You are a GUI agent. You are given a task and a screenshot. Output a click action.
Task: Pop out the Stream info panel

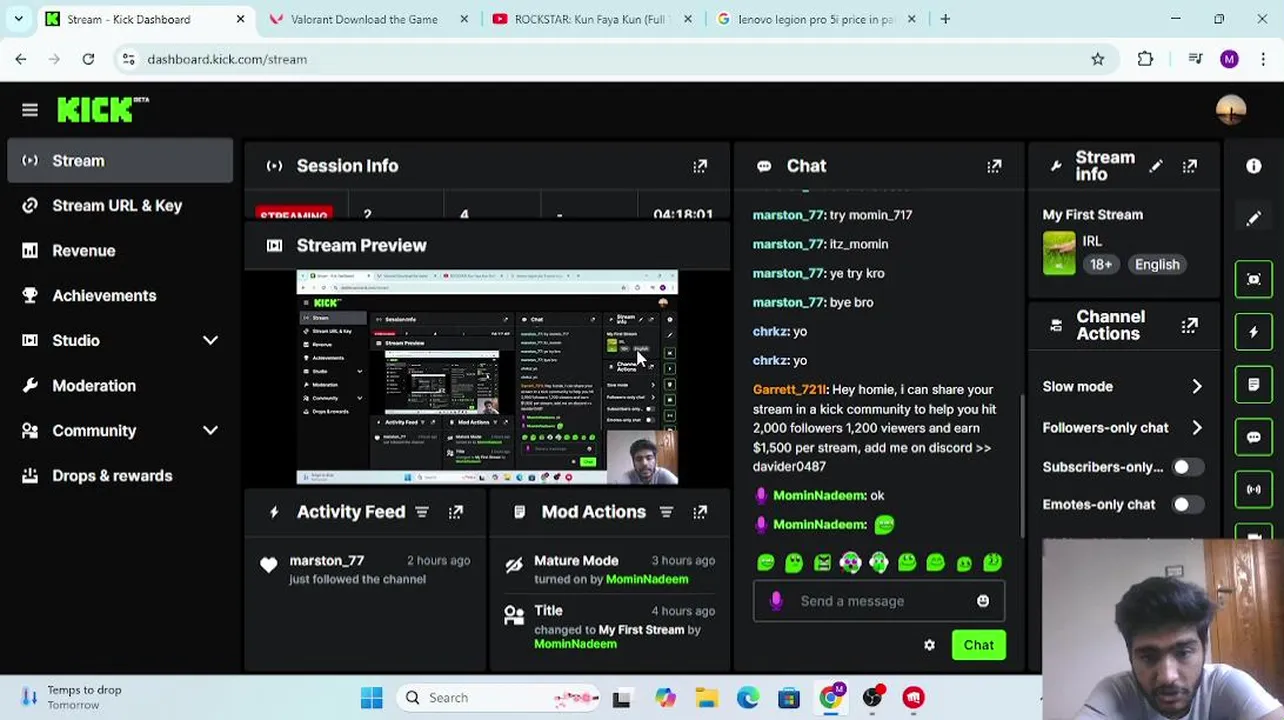(1190, 166)
